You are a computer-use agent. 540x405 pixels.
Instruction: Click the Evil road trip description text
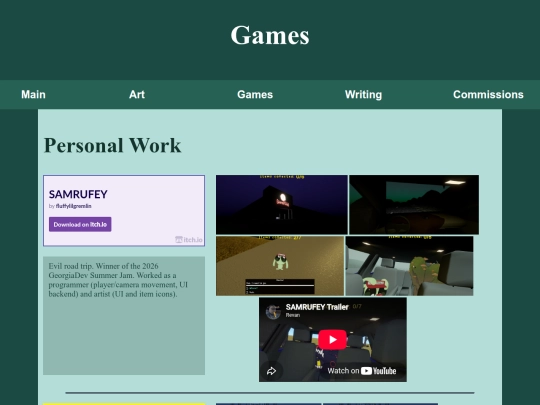tap(118, 280)
